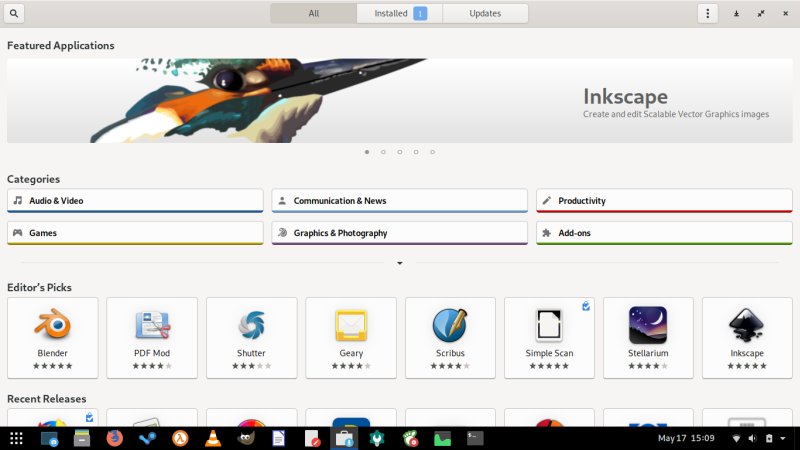Open the Add-ons category
The image size is (800, 450).
[664, 233]
